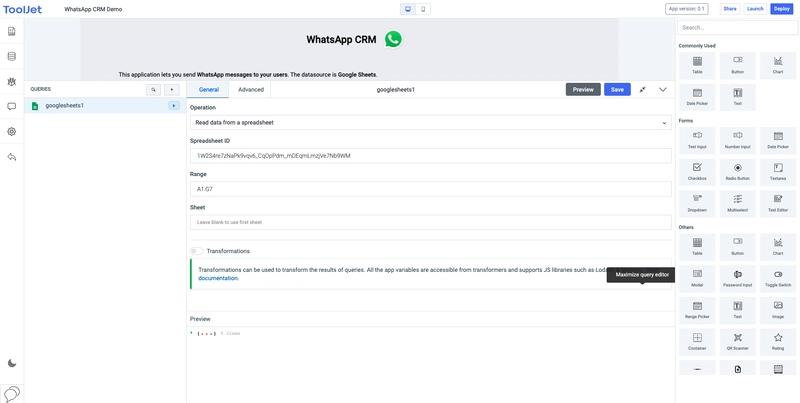800x403 pixels.
Task: Select the Image widget
Action: pyautogui.click(x=778, y=310)
